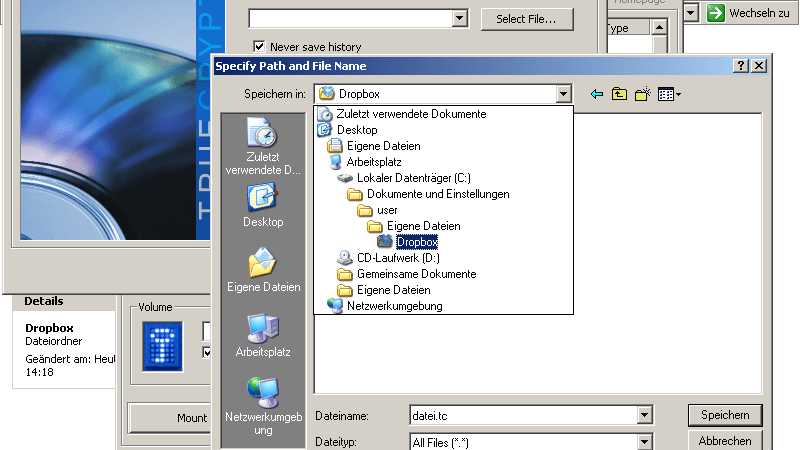Click the Dropbox heading in Details pane
The width and height of the screenshot is (800, 450).
[49, 328]
